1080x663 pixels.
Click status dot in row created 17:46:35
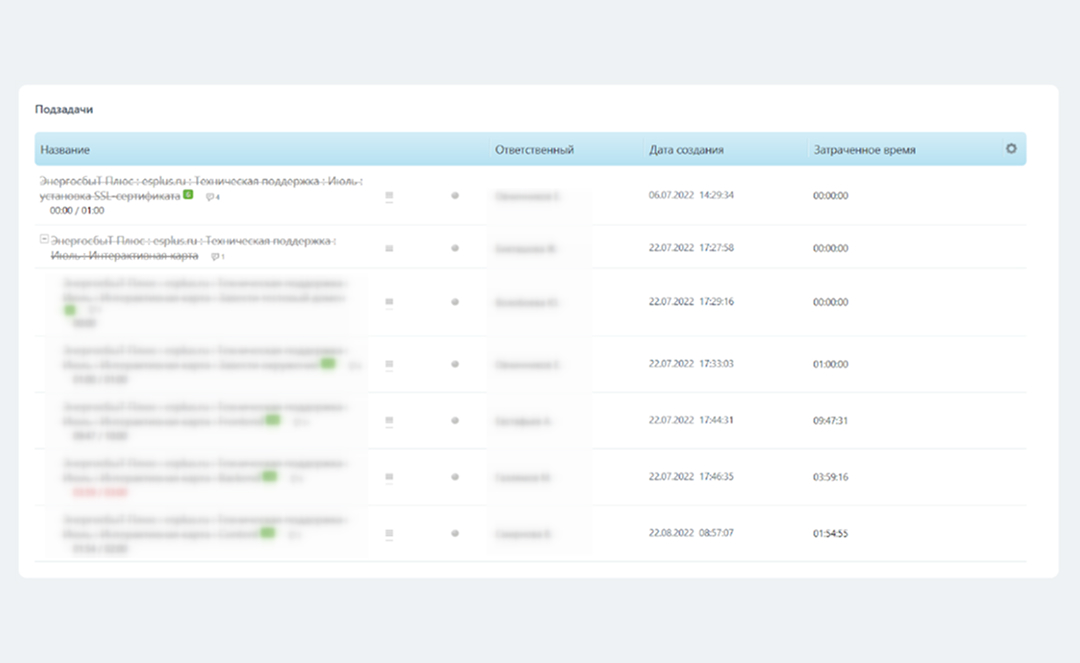[455, 476]
